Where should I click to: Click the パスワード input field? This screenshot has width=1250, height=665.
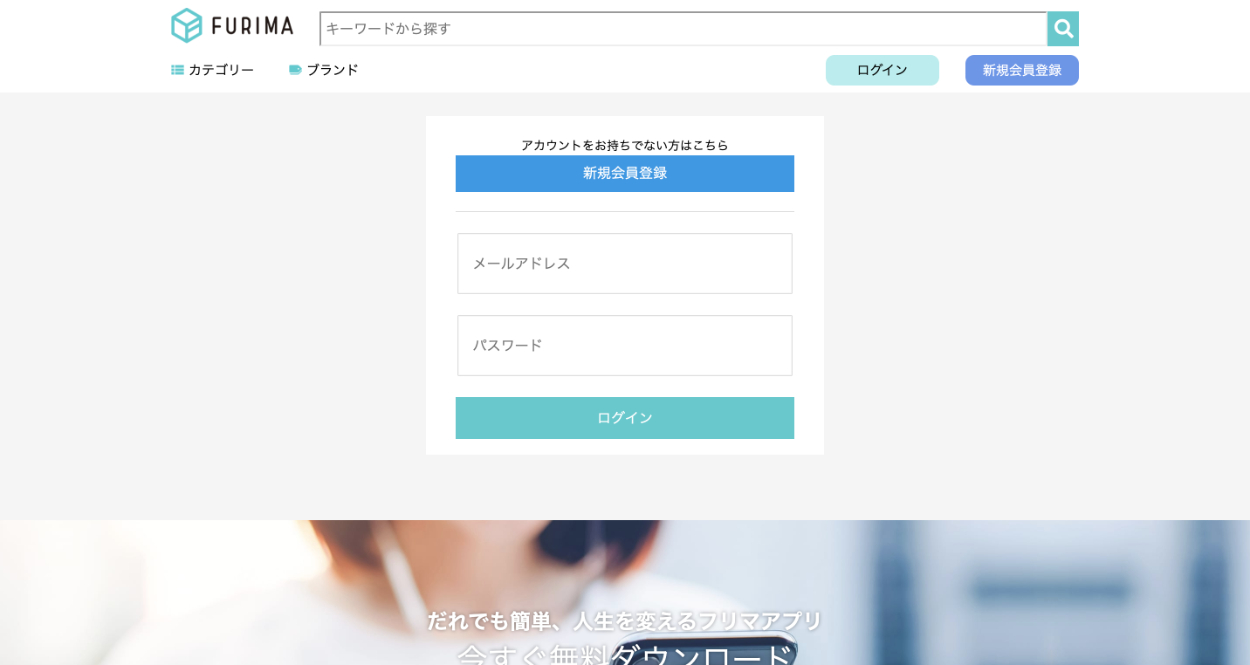point(625,346)
